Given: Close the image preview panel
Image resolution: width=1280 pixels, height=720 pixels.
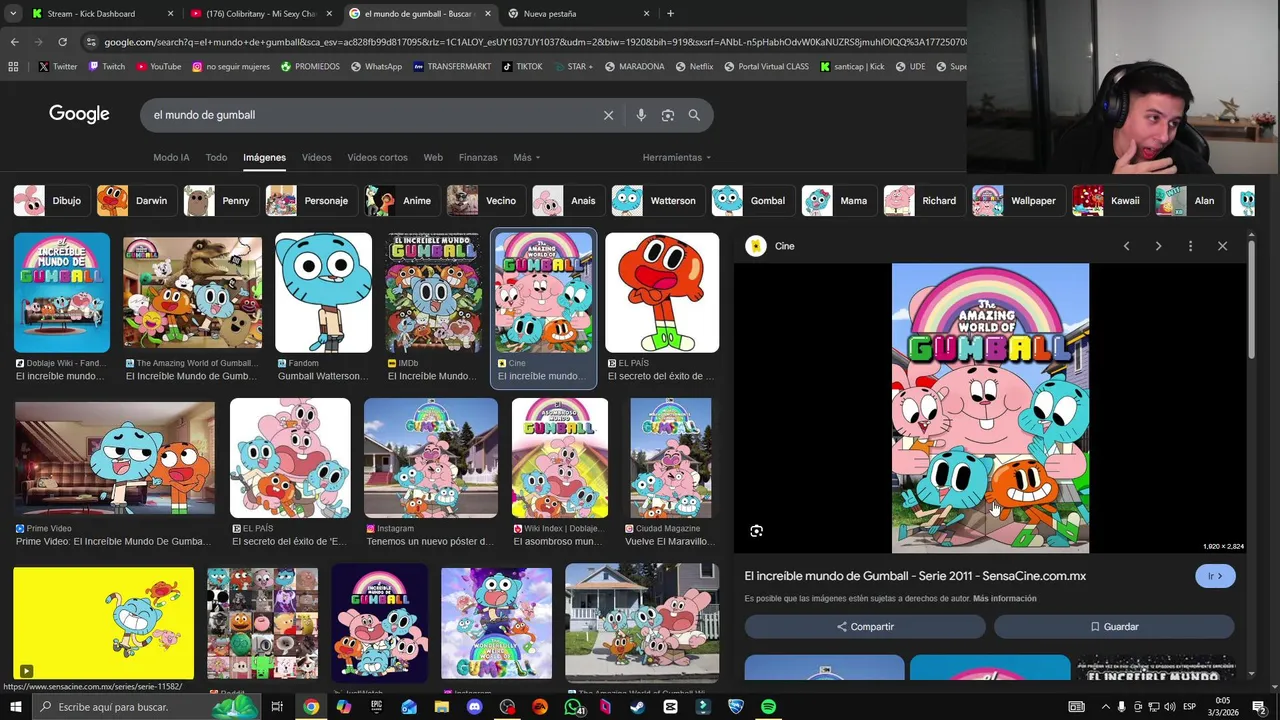Looking at the screenshot, I should [x=1222, y=246].
